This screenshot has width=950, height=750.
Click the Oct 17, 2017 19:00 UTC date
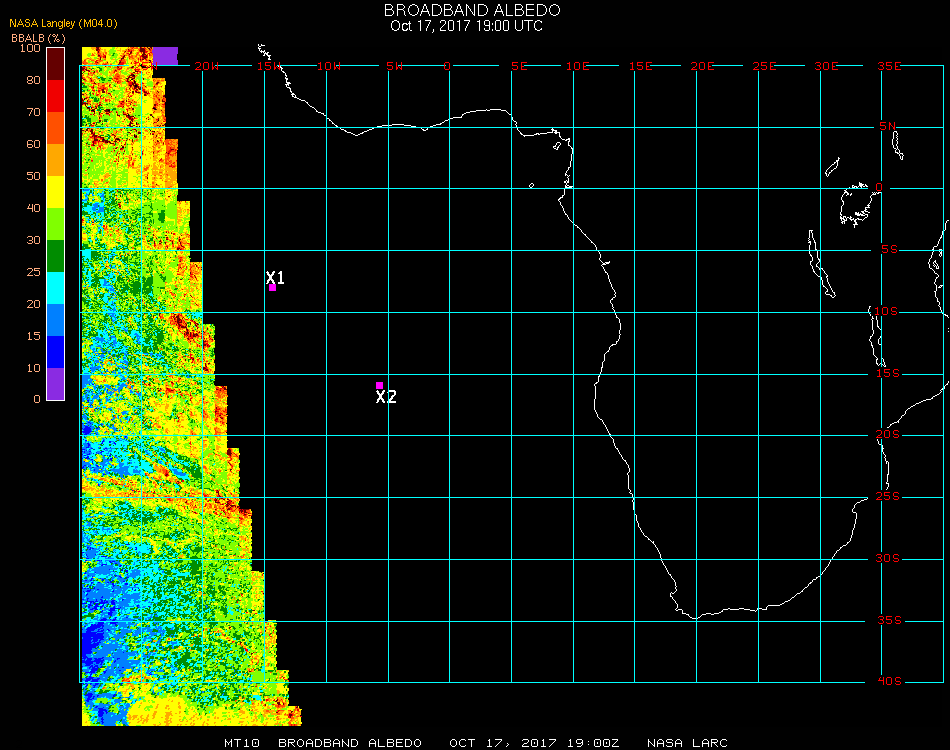coord(466,26)
